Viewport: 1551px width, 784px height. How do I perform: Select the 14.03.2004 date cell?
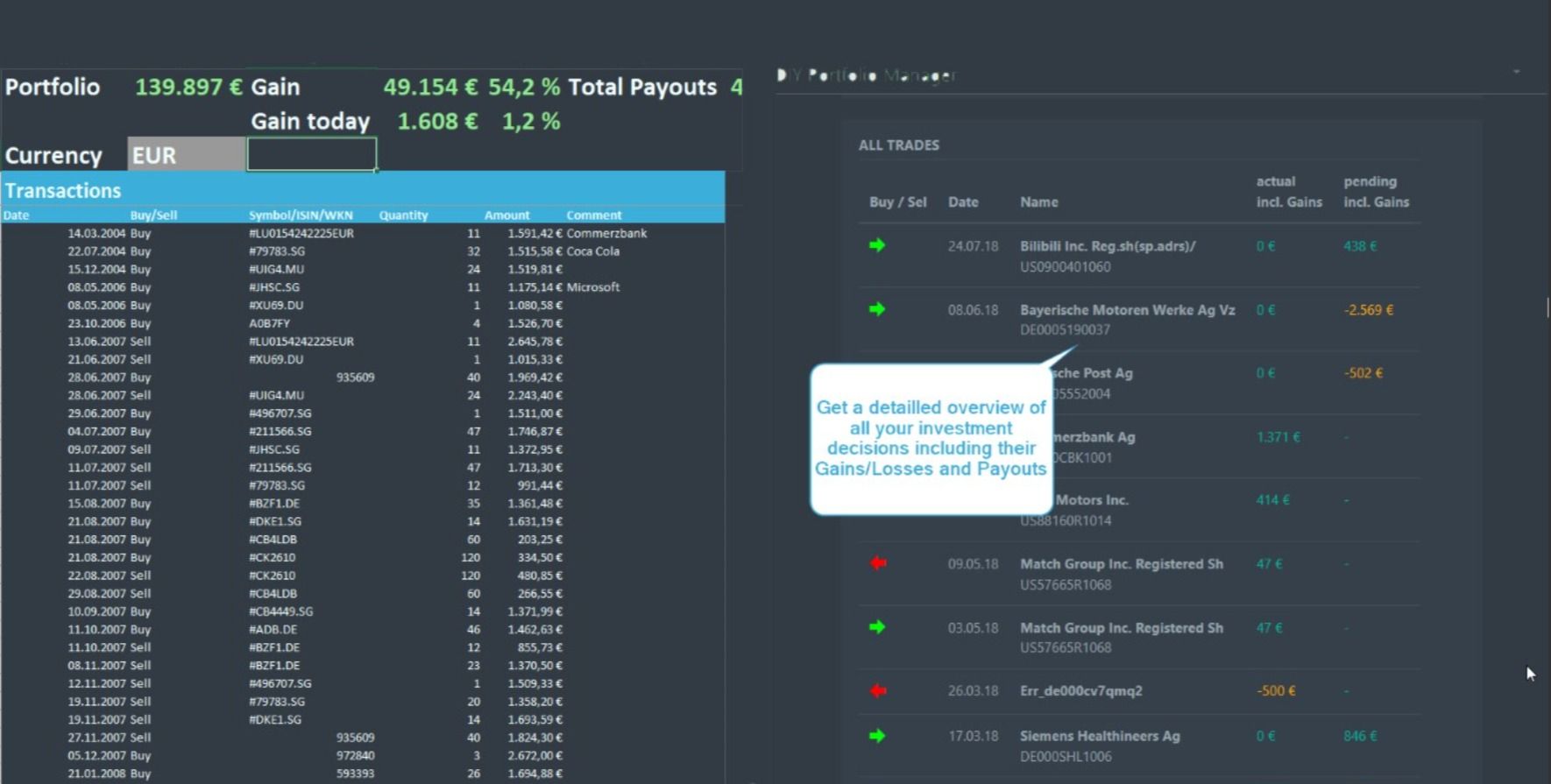coord(96,234)
